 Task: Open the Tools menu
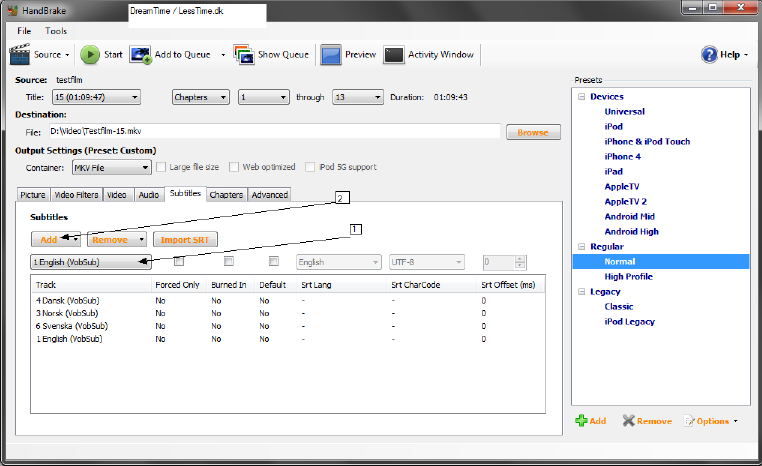(x=56, y=31)
